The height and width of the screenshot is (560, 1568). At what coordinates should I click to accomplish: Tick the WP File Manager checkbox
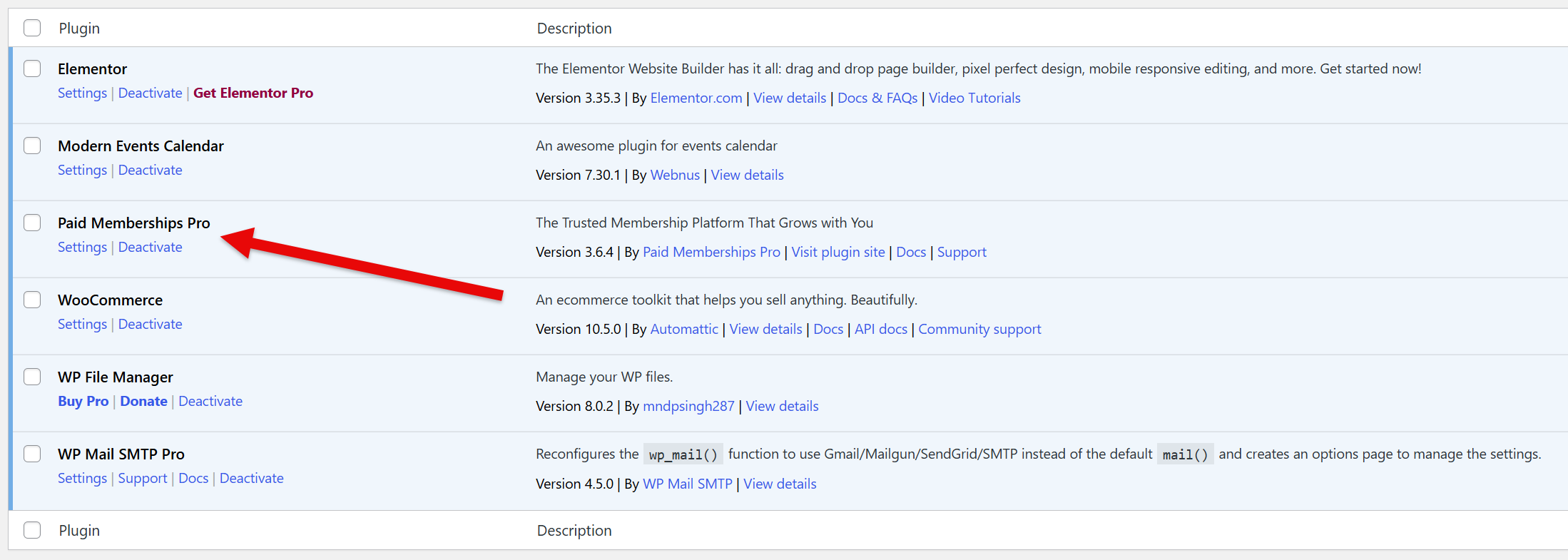tap(32, 377)
